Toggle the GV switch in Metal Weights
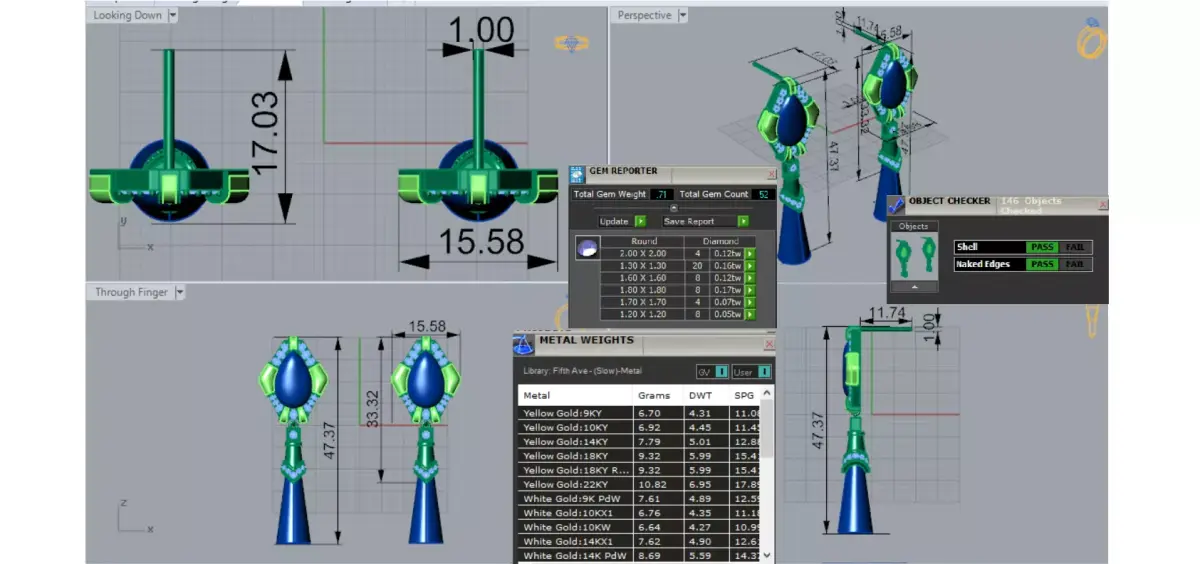Image resolution: width=1200 pixels, height=564 pixels. pos(712,372)
